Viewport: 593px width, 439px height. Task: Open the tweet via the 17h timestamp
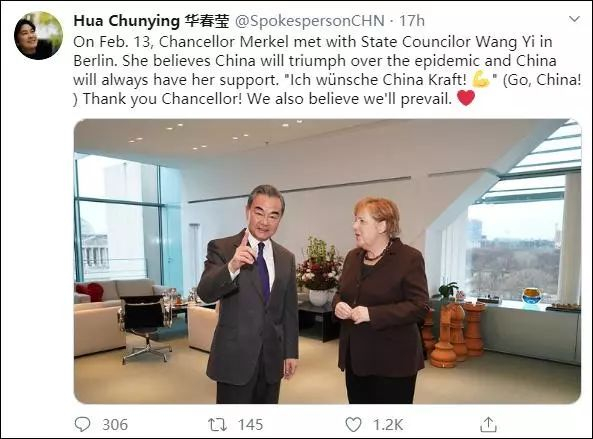point(412,21)
